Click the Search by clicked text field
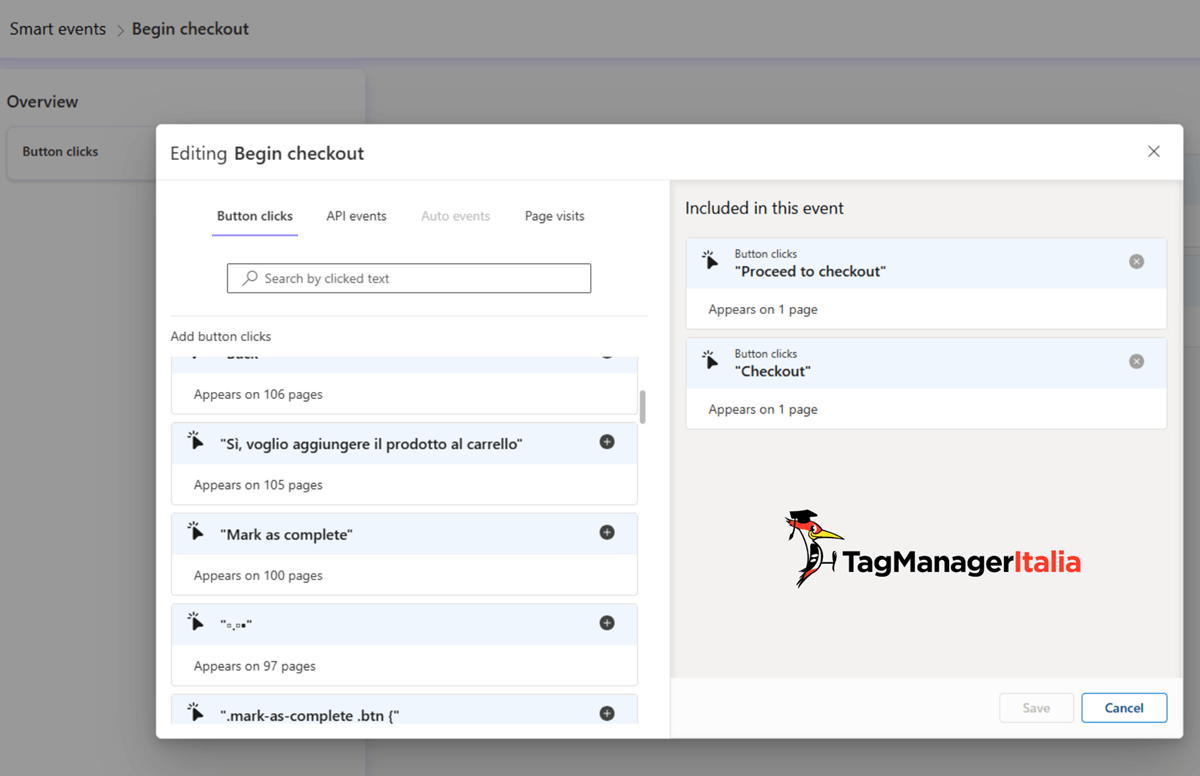The image size is (1200, 776). tap(409, 277)
